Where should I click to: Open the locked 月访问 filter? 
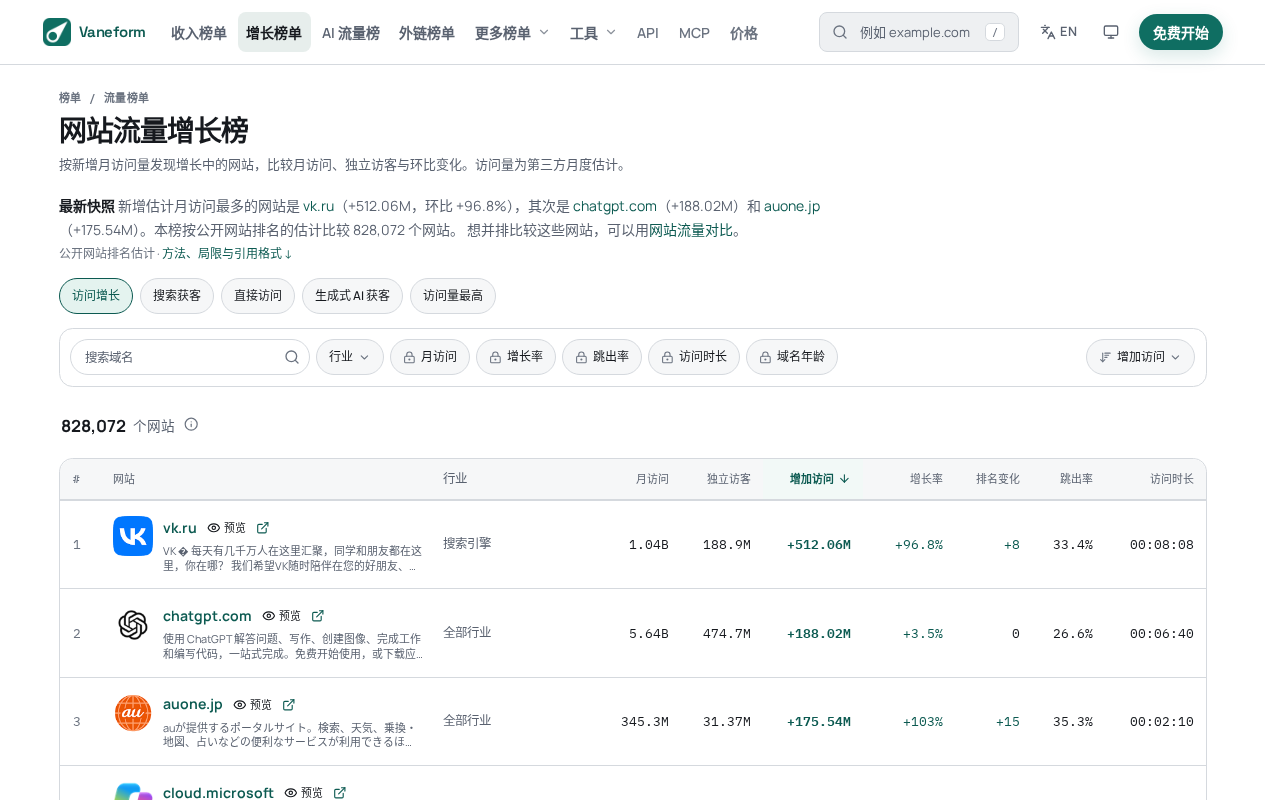(430, 357)
